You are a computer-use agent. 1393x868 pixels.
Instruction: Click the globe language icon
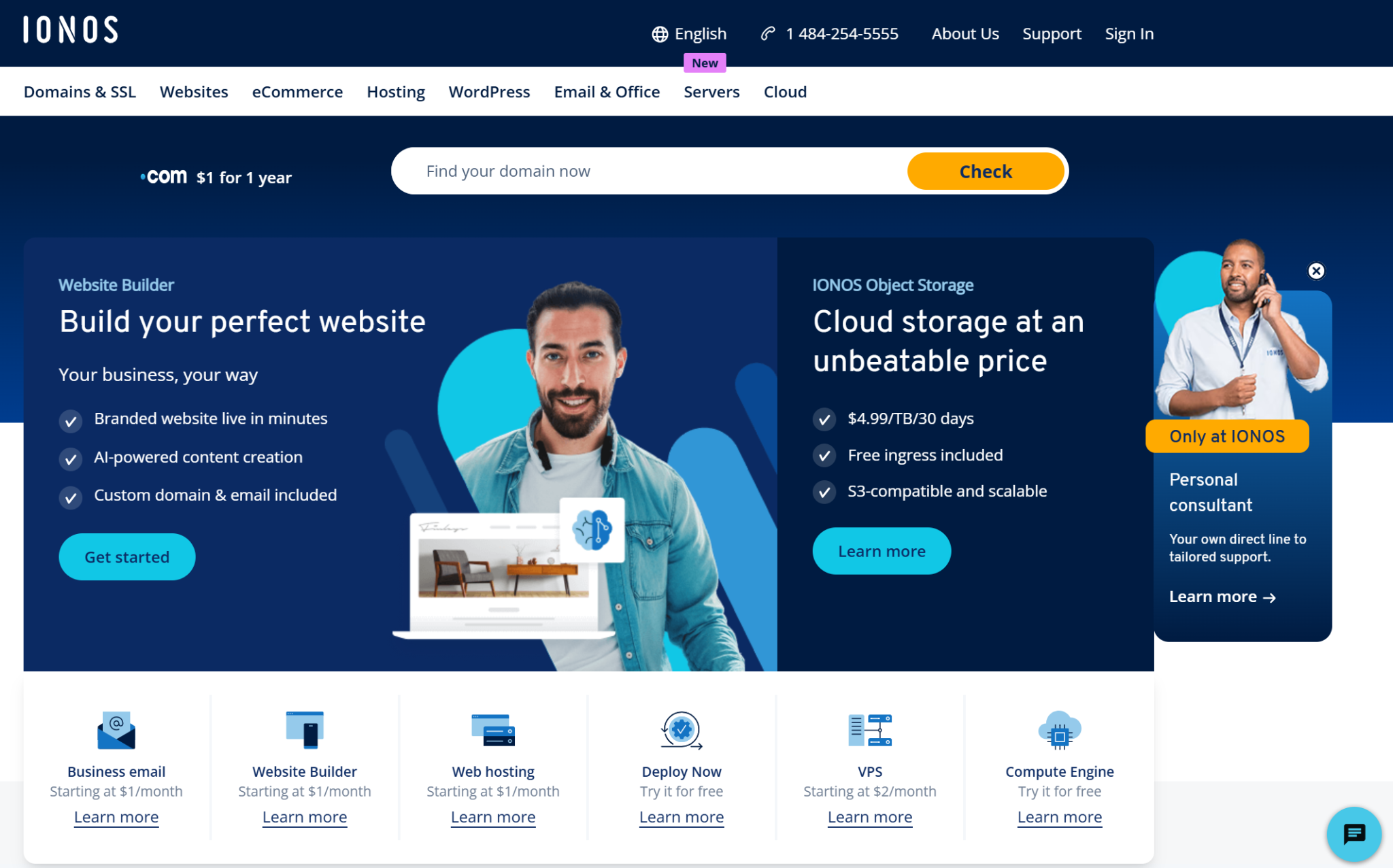click(659, 34)
